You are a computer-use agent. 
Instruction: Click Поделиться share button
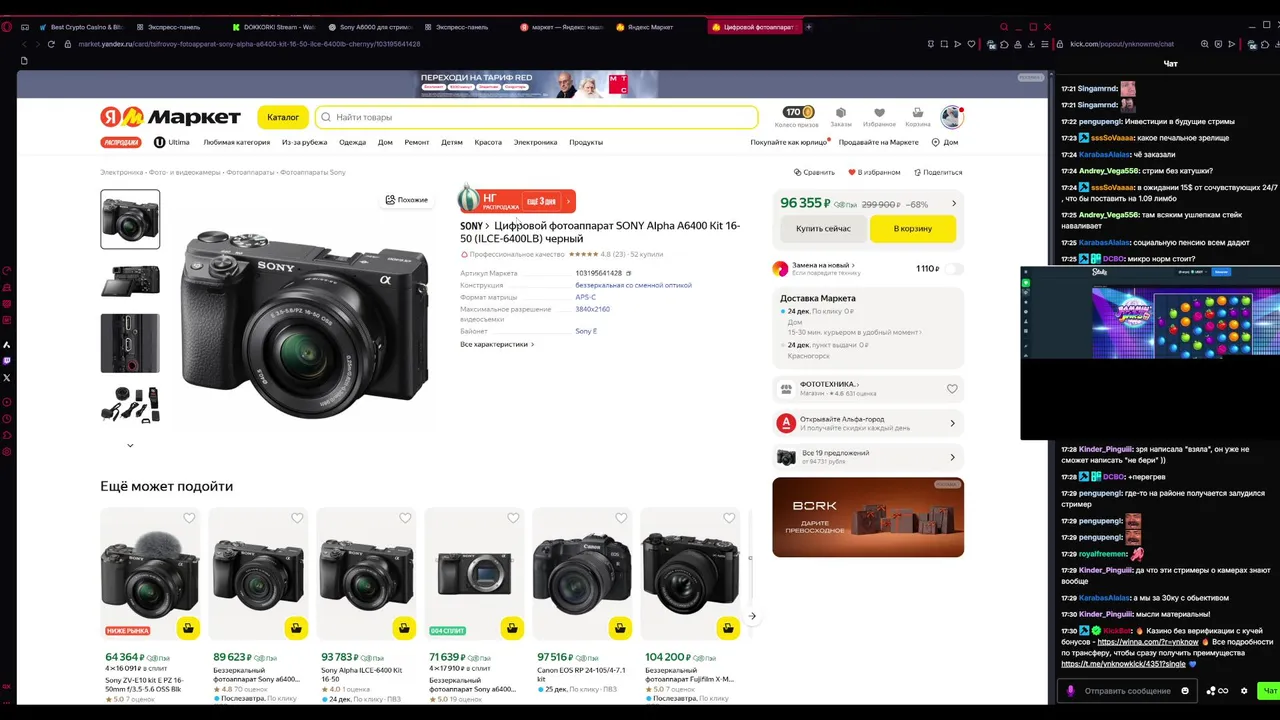click(x=937, y=172)
